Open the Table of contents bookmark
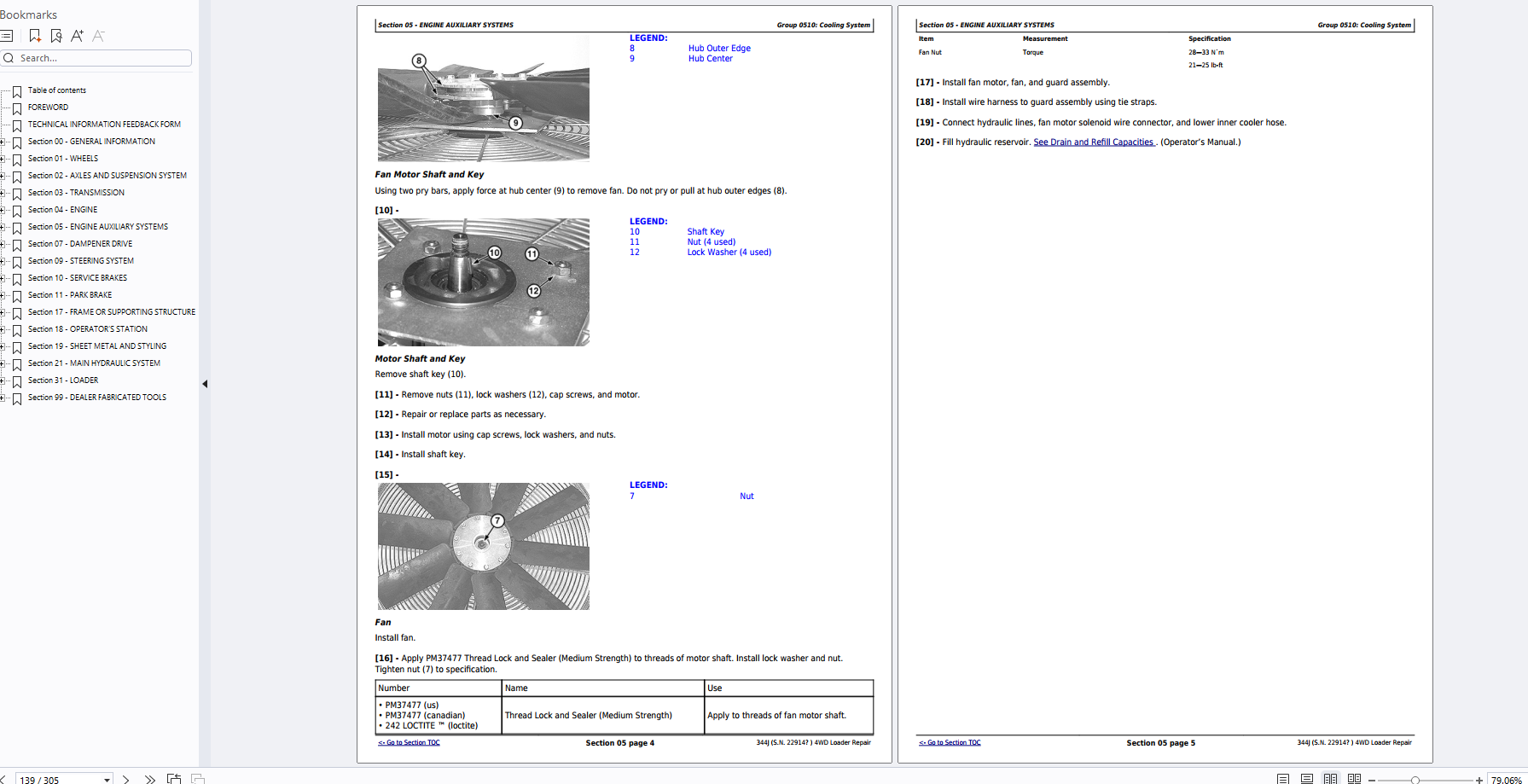The image size is (1528, 784). pyautogui.click(x=56, y=90)
